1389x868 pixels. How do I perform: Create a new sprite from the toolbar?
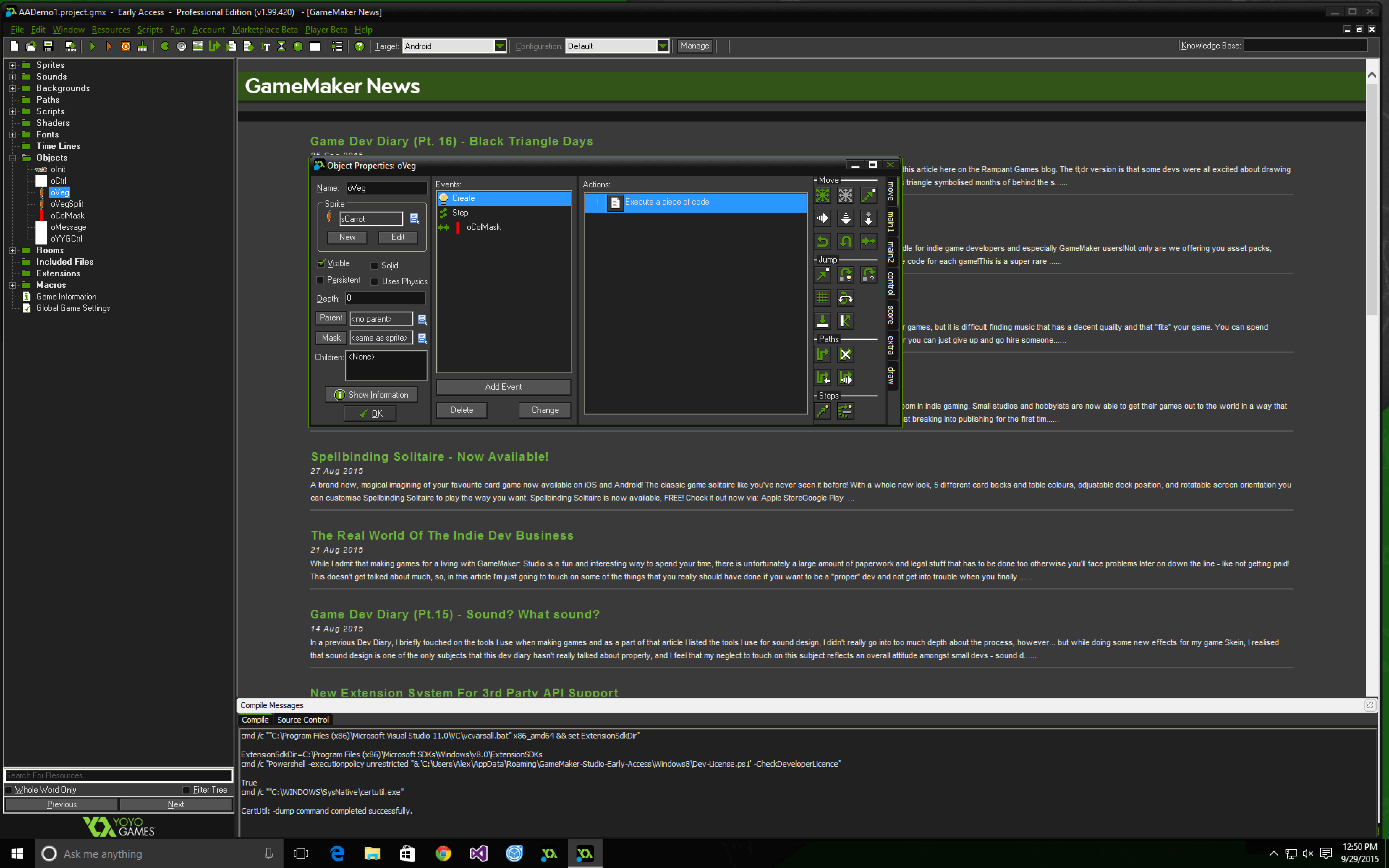point(165,46)
